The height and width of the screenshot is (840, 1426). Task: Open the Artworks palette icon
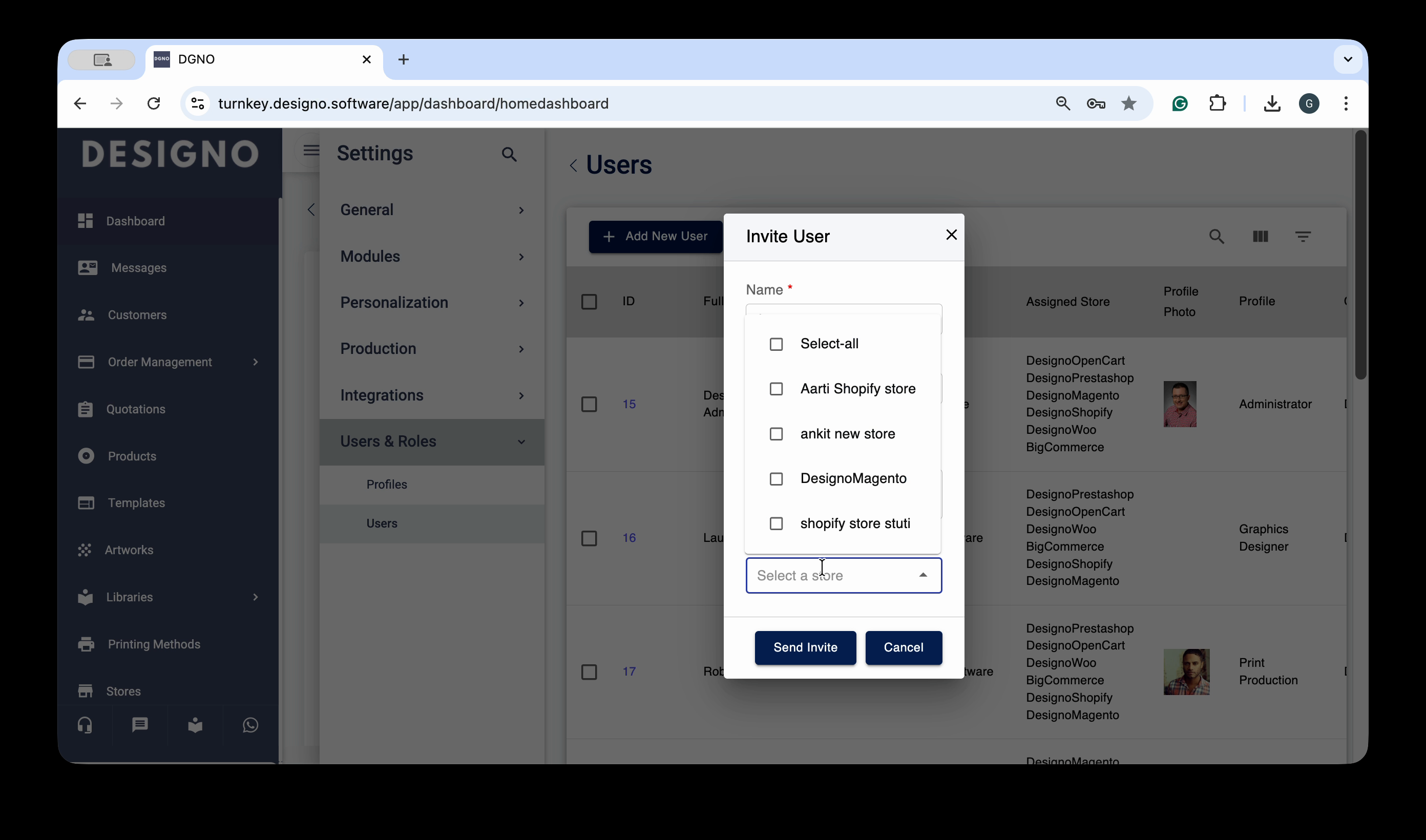coord(85,550)
